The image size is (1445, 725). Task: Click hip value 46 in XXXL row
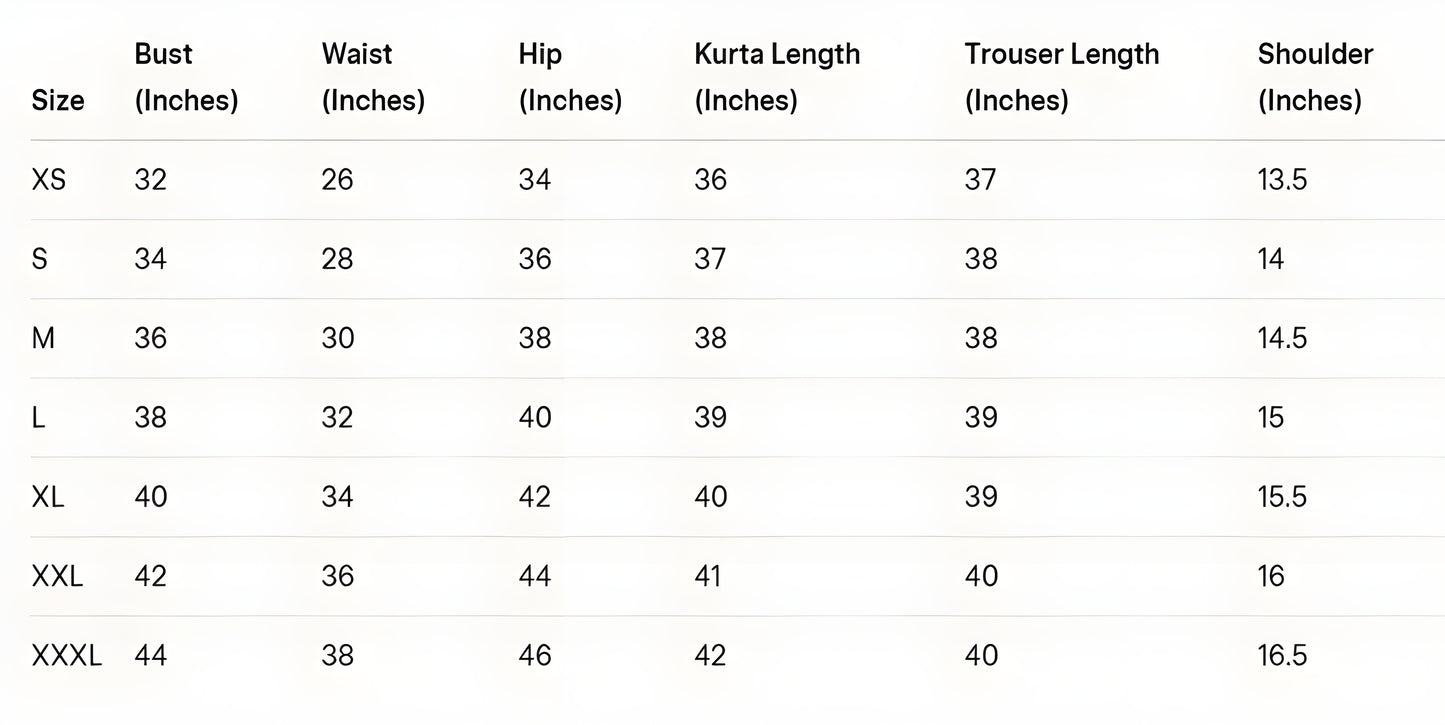[x=535, y=655]
